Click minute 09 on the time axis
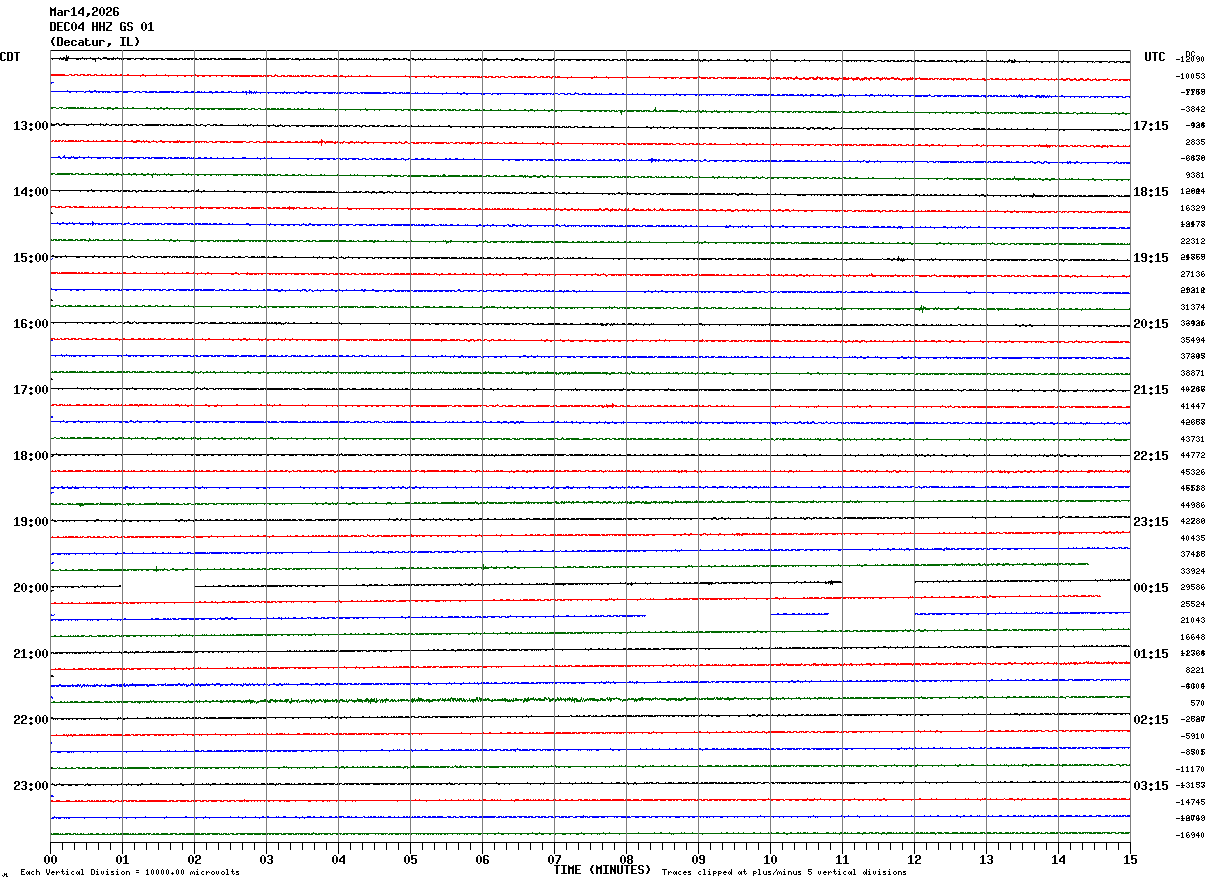Image resolution: width=1210 pixels, height=886 pixels. click(698, 858)
